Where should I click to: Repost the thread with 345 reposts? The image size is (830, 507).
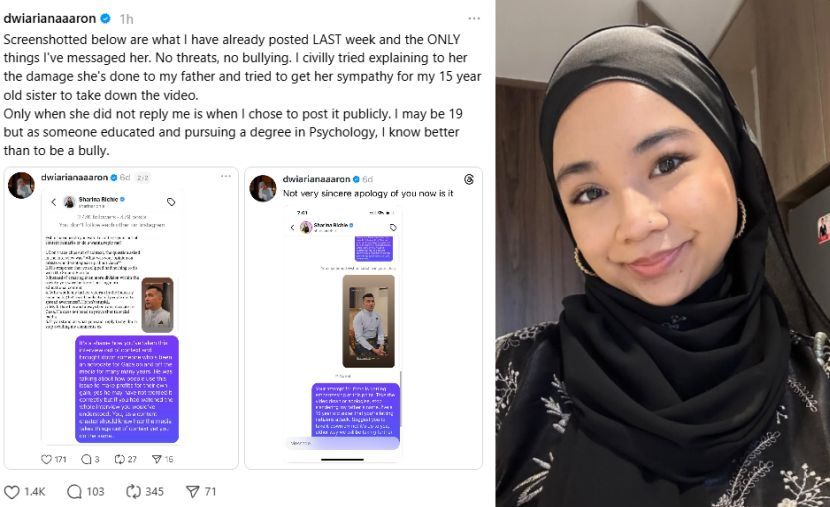(133, 492)
